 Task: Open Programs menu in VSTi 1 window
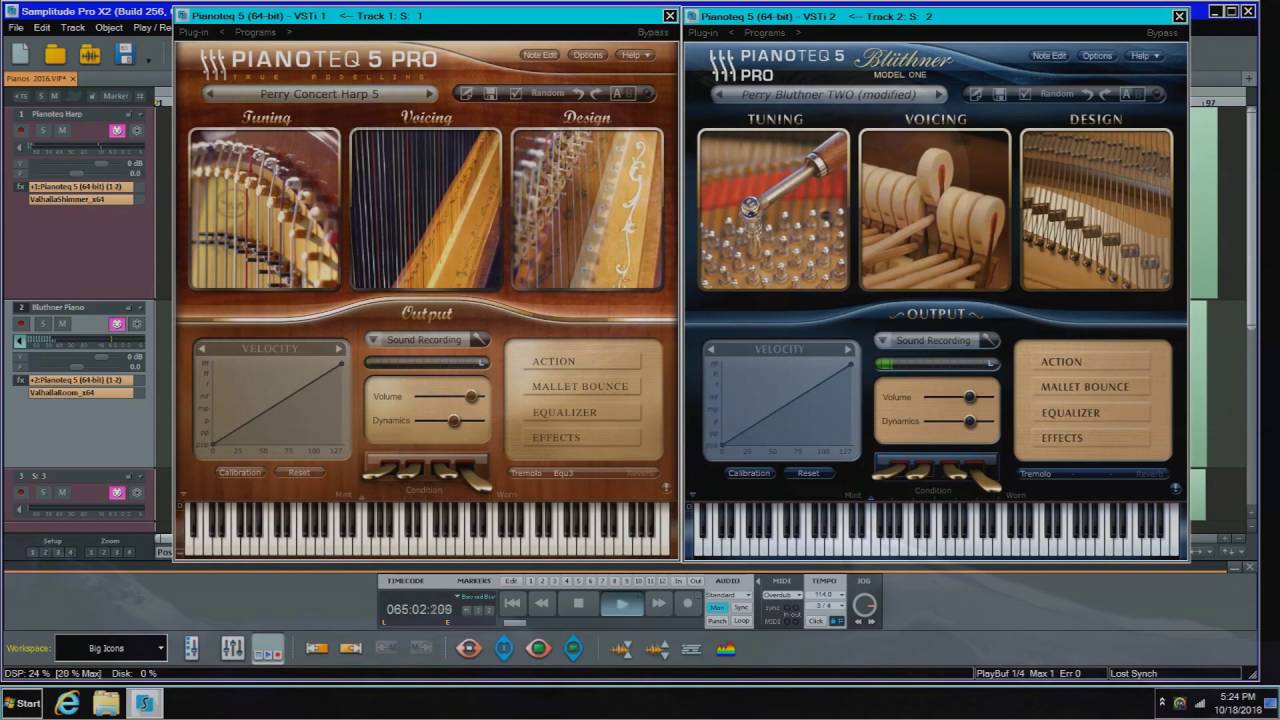point(255,33)
